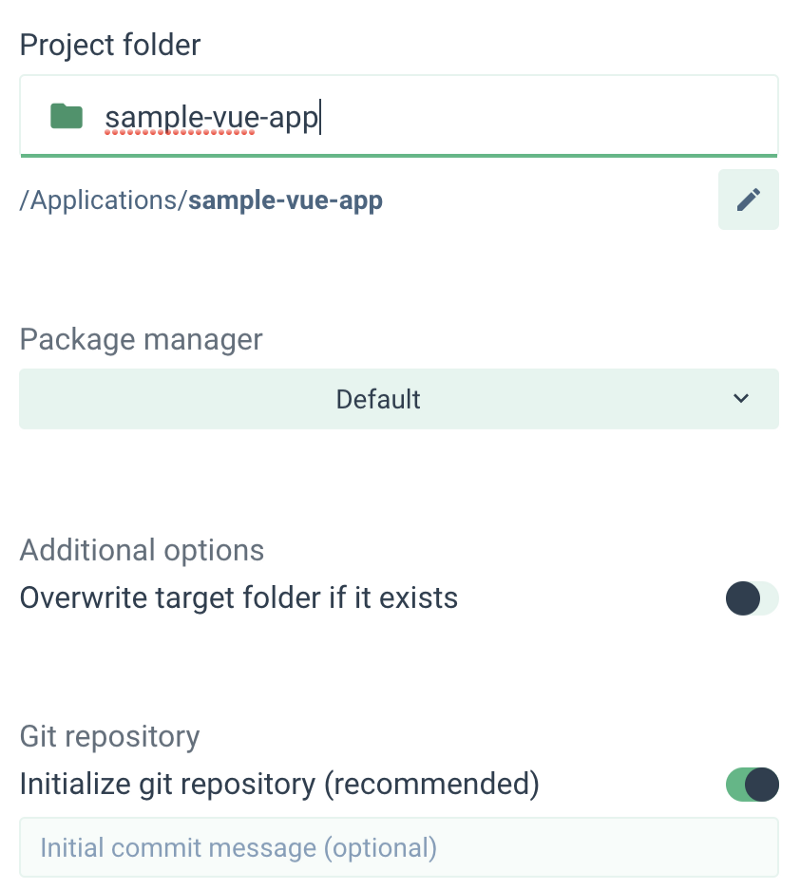
Task: Click the Project folder label
Action: tap(110, 44)
